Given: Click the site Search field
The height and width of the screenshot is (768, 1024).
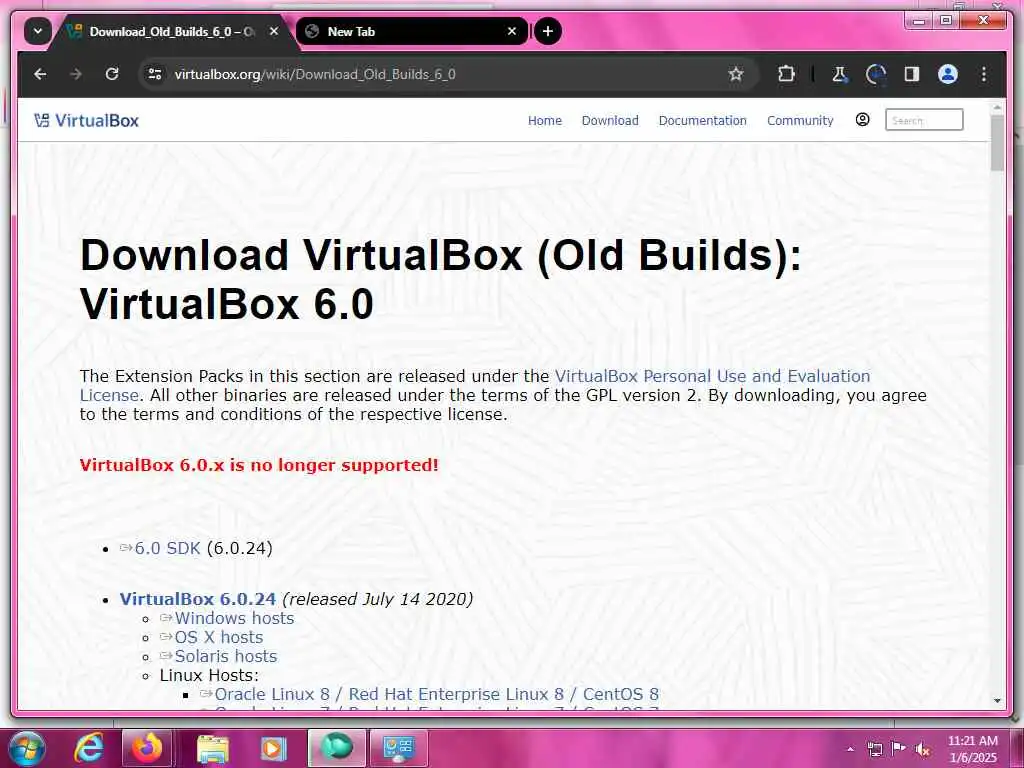Looking at the screenshot, I should tap(923, 120).
